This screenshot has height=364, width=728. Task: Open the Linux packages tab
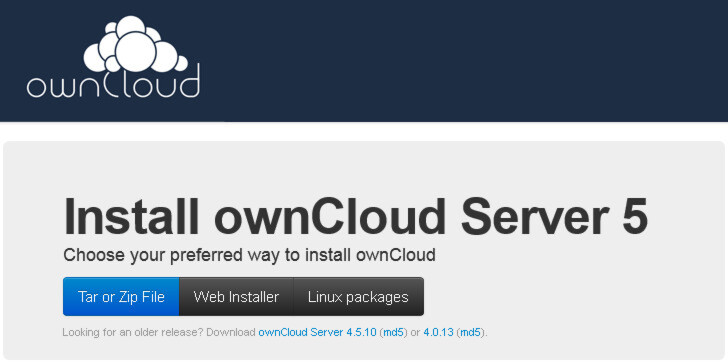[x=358, y=297]
